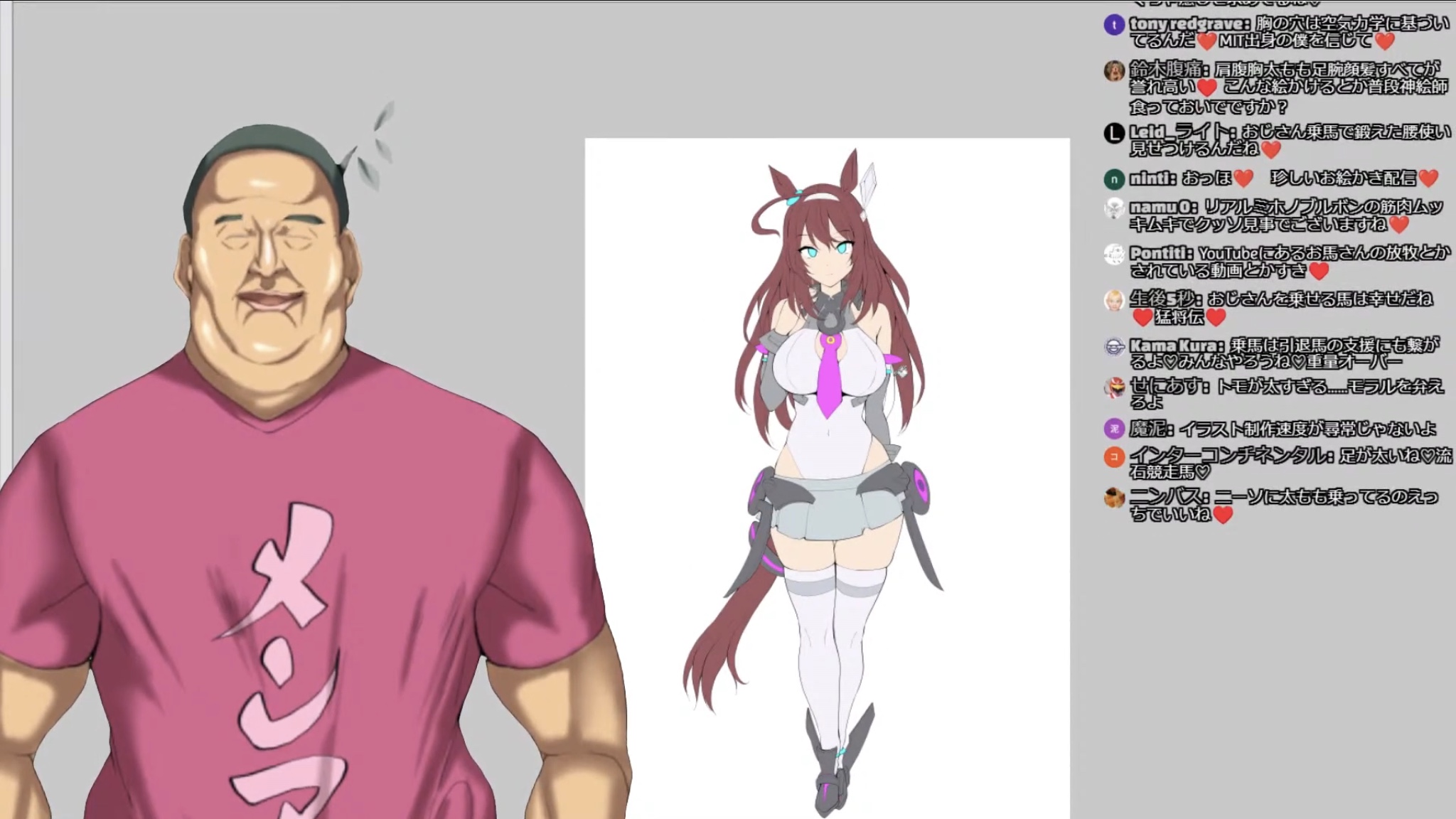Screen dimensions: 1456x819
Task: Click the avatar beside 鈴木腹痛's comment
Action: [x=1114, y=70]
